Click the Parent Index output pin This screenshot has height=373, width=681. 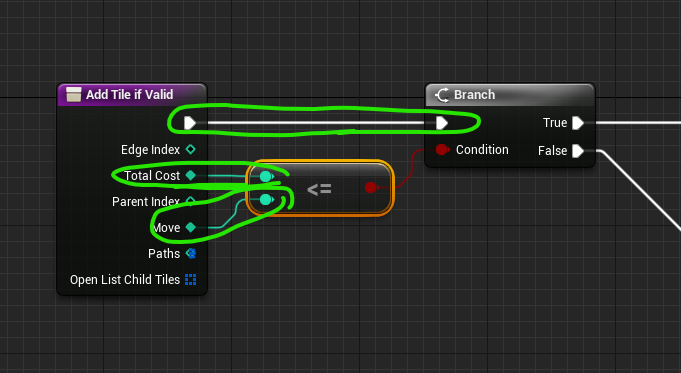(191, 201)
